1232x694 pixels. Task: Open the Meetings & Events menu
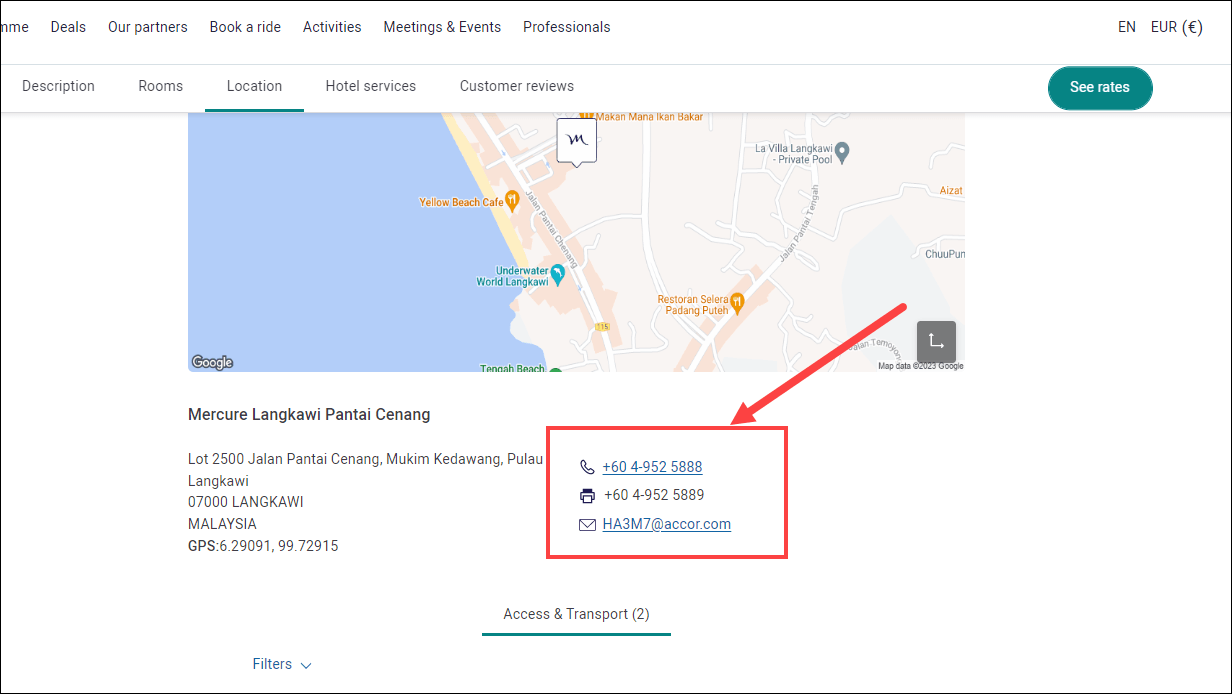pyautogui.click(x=442, y=27)
